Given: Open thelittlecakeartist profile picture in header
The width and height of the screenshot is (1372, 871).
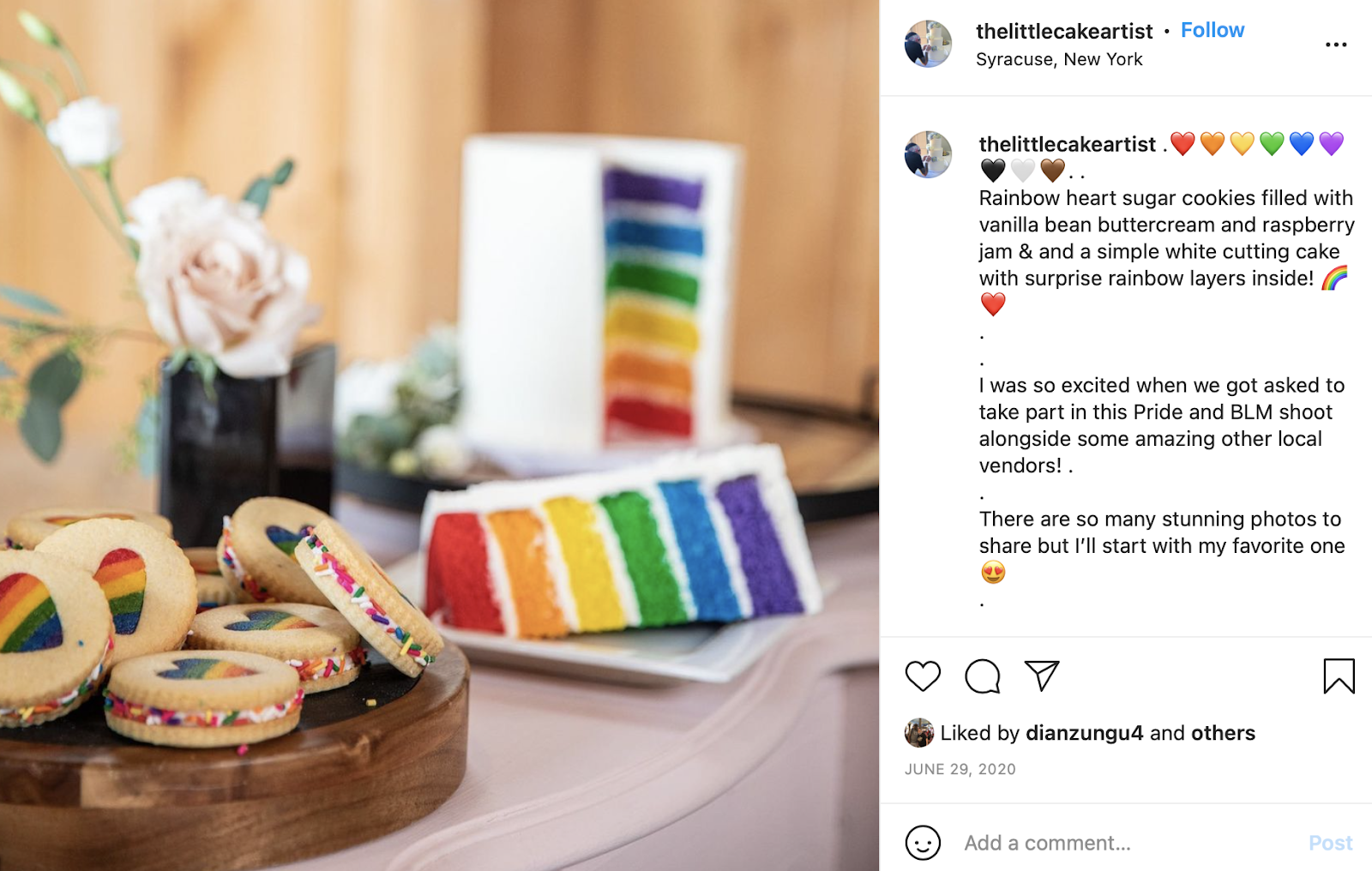Looking at the screenshot, I should pyautogui.click(x=928, y=44).
